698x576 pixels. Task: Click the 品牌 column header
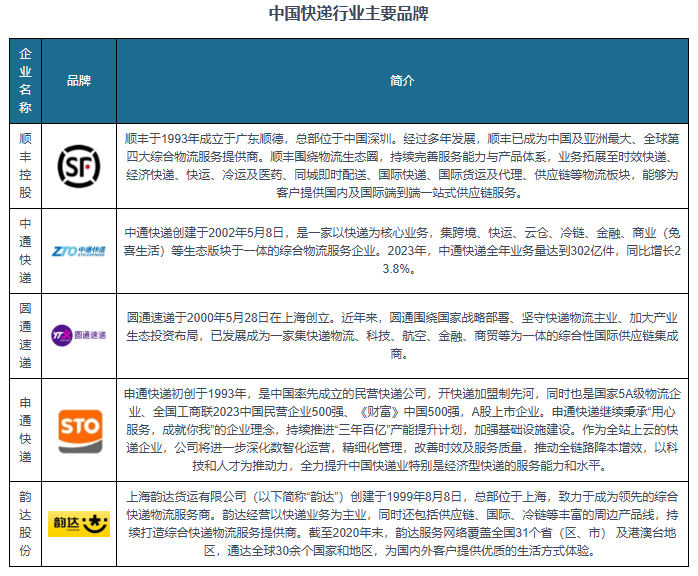tap(79, 81)
